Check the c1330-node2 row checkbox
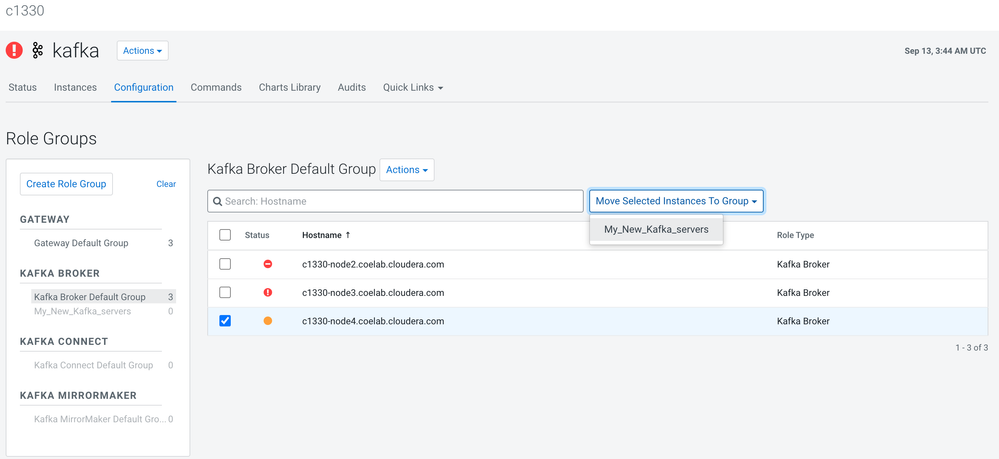 coord(225,264)
